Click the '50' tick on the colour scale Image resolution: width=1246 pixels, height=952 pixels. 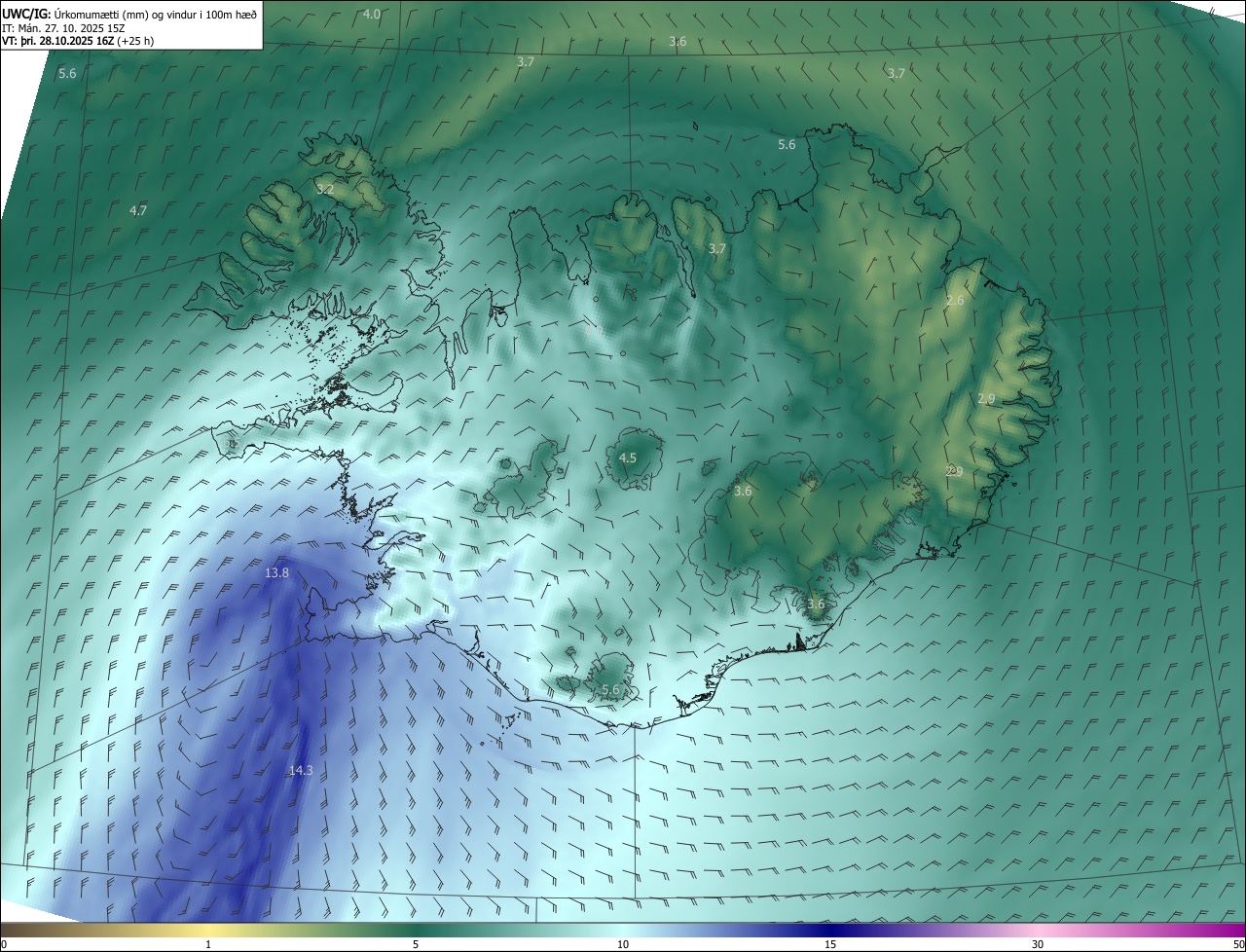tap(1238, 944)
